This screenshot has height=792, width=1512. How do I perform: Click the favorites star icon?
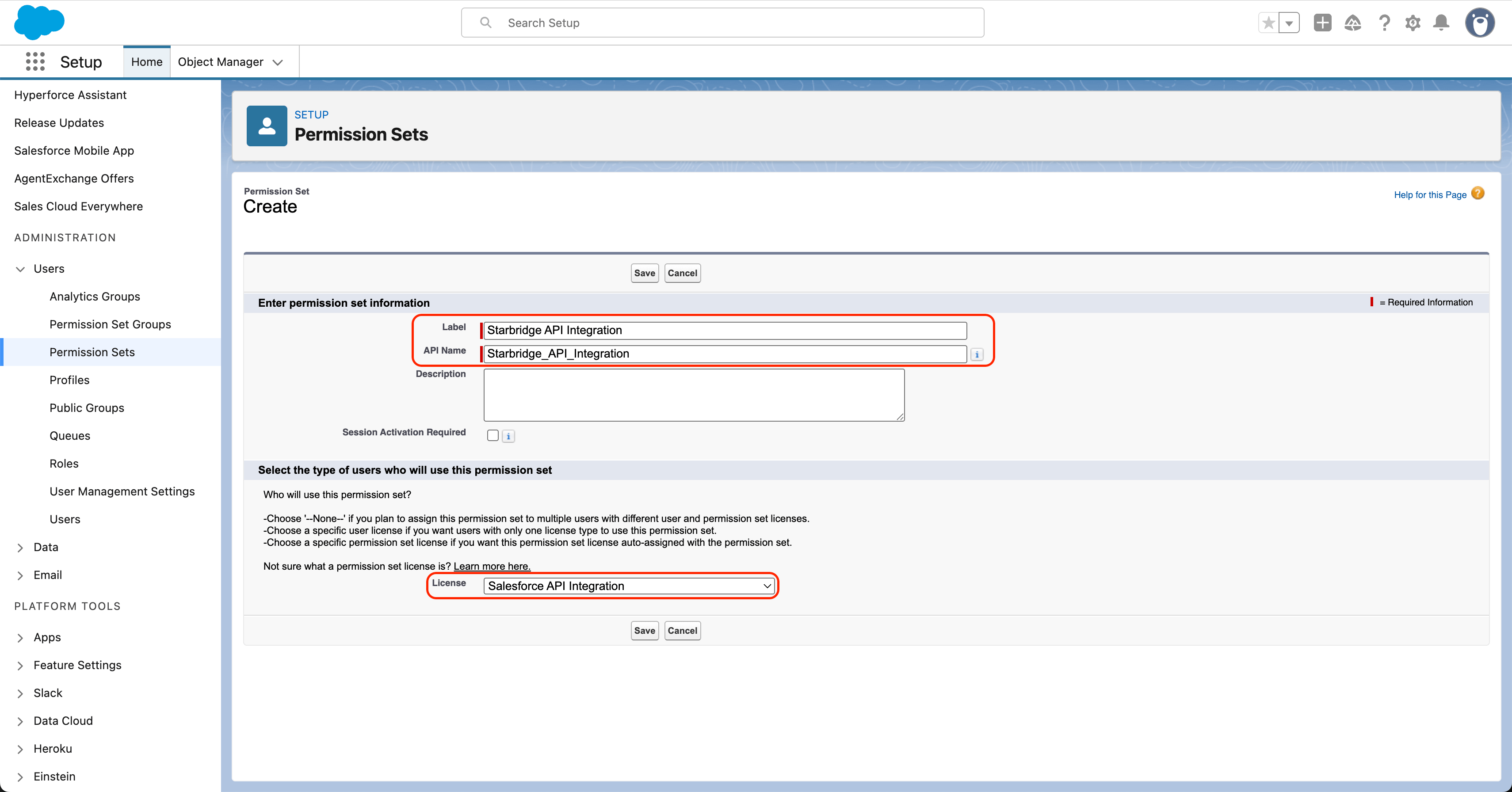(x=1268, y=23)
